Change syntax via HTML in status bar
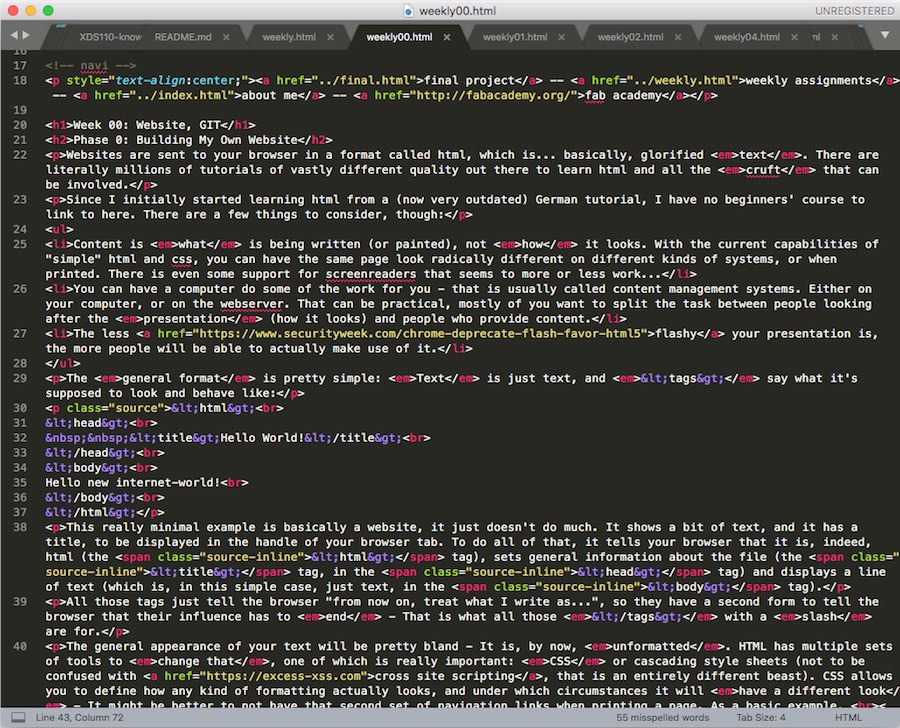Screen dimensions: 900x728 pyautogui.click(x=848, y=717)
